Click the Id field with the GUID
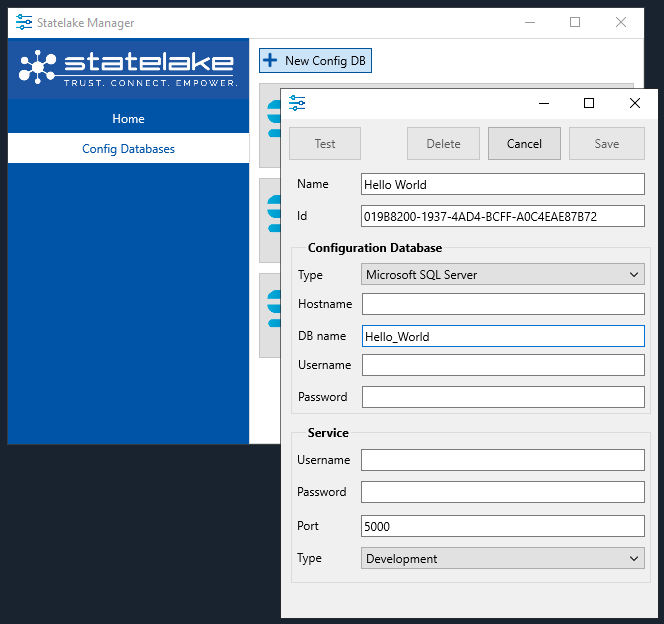 [503, 216]
